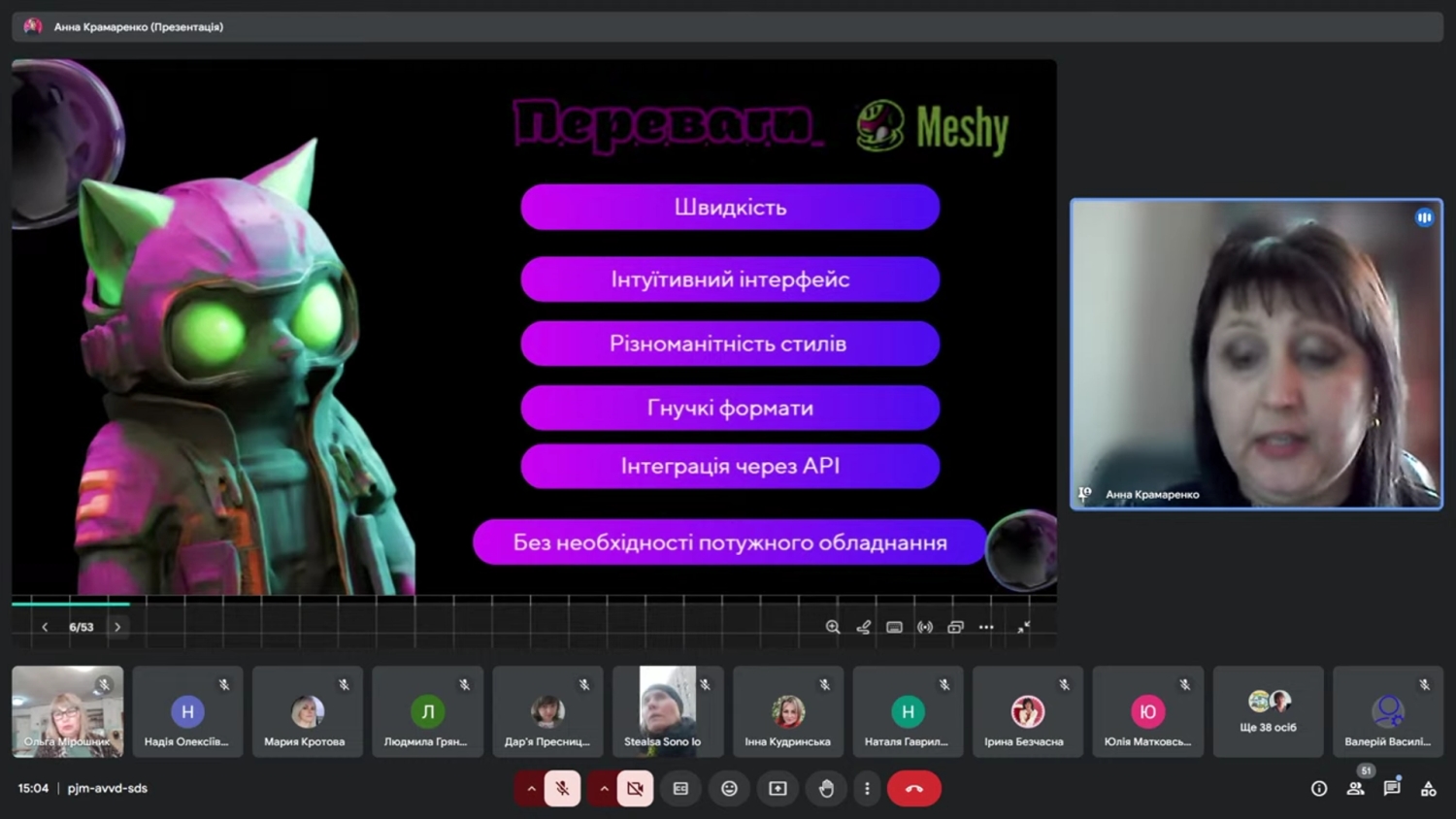Select Інна Кудринська participant tile

pyautogui.click(x=788, y=711)
